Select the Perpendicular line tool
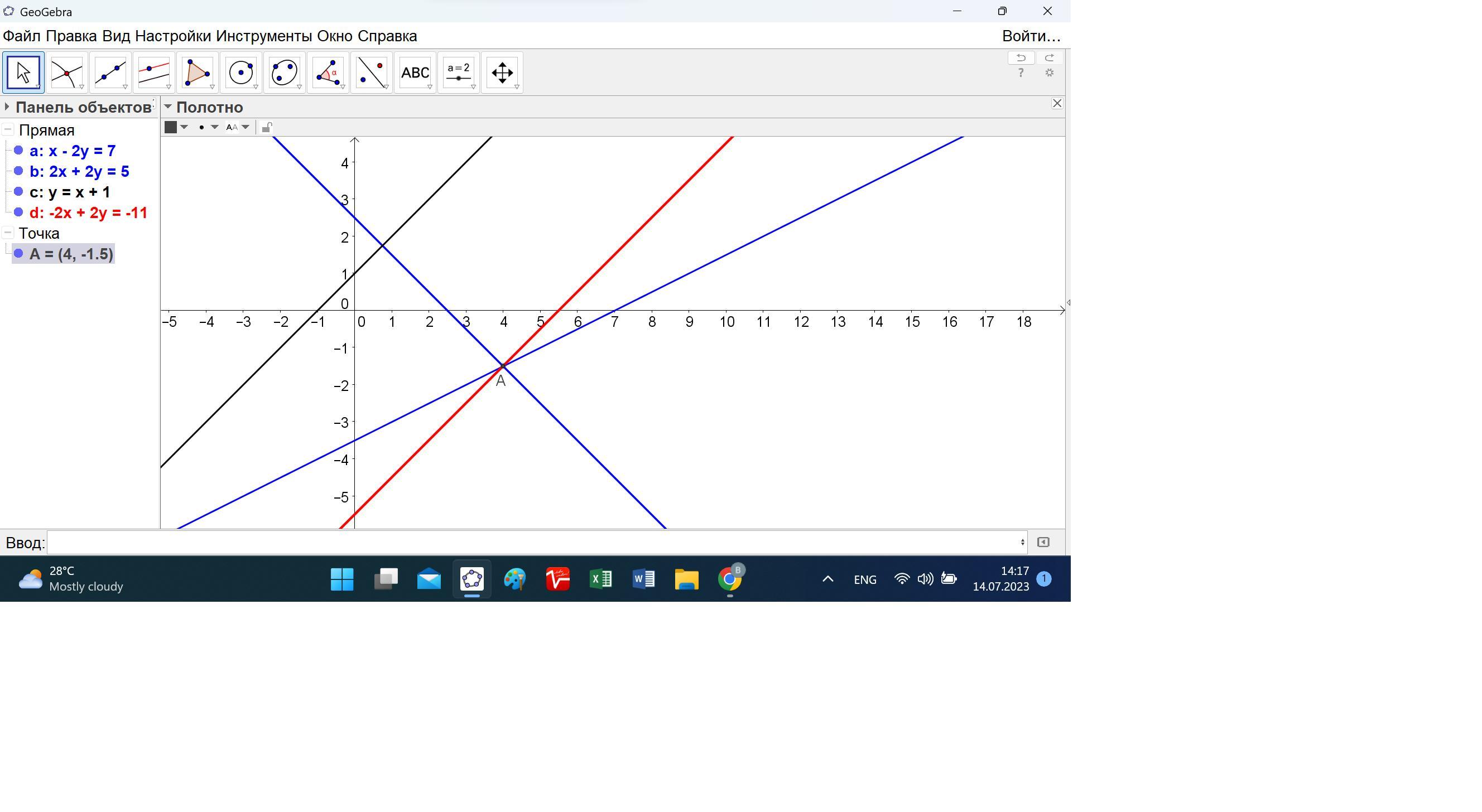The image size is (1482, 812). click(x=153, y=72)
